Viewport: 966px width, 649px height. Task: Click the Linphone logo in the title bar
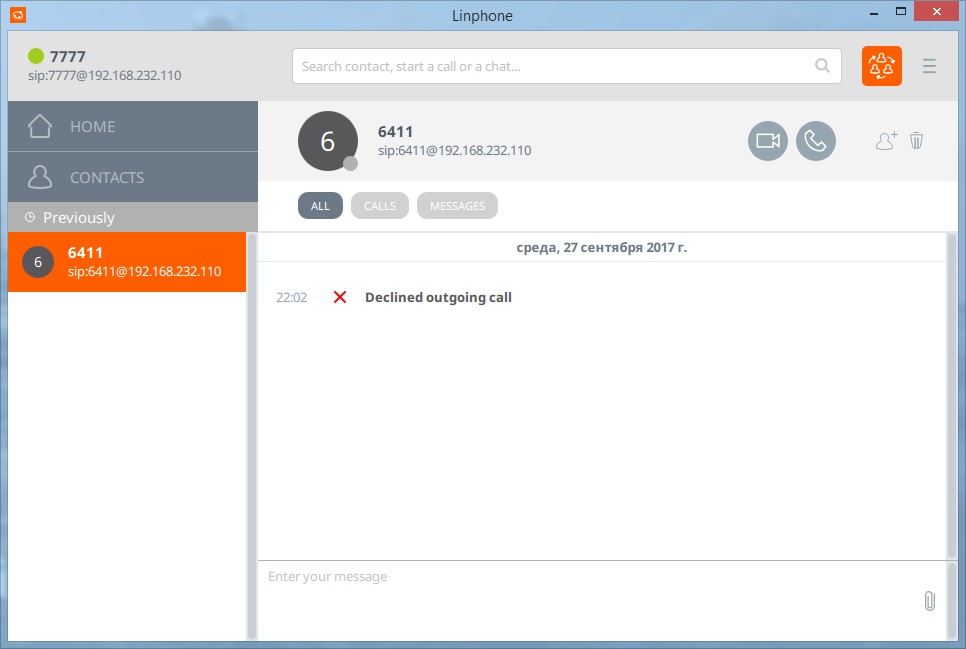tap(17, 14)
